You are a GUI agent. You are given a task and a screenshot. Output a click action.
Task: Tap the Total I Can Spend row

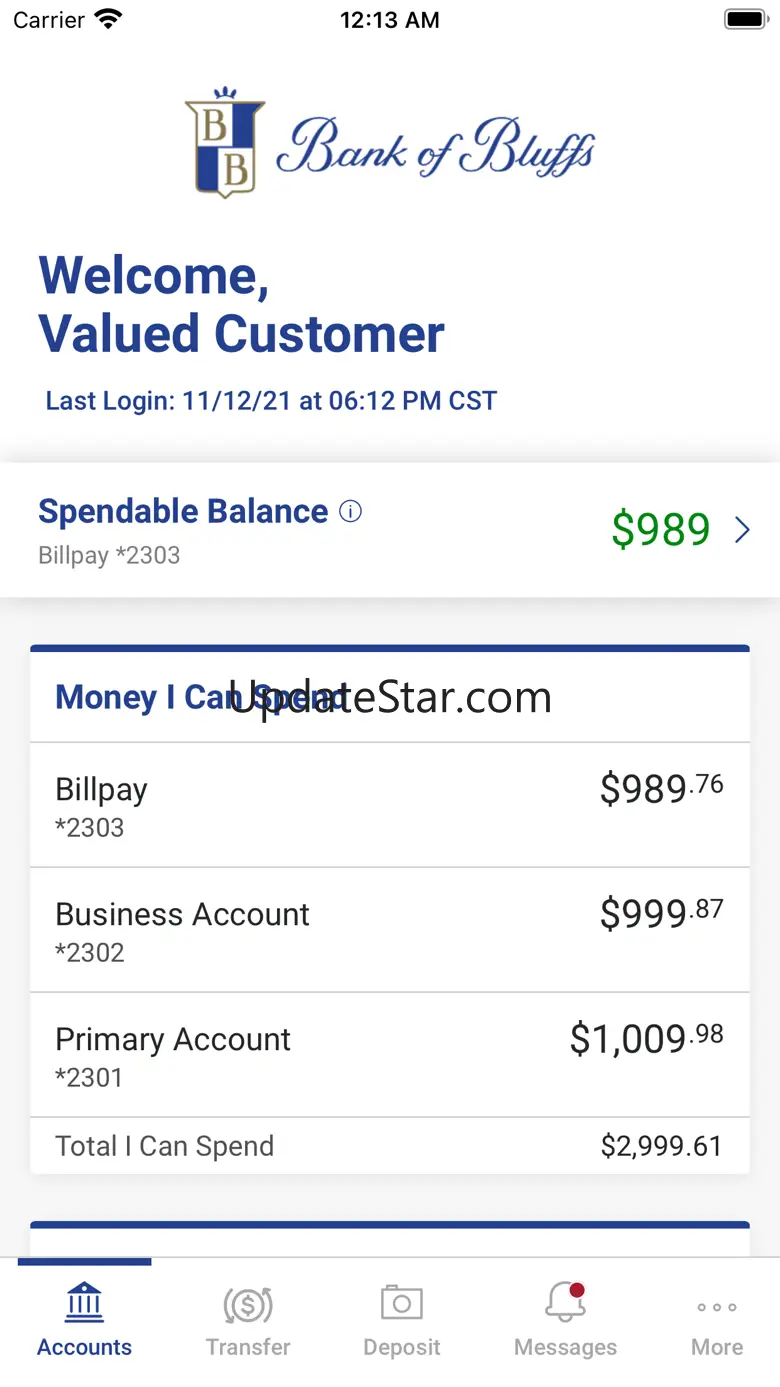(x=390, y=1146)
